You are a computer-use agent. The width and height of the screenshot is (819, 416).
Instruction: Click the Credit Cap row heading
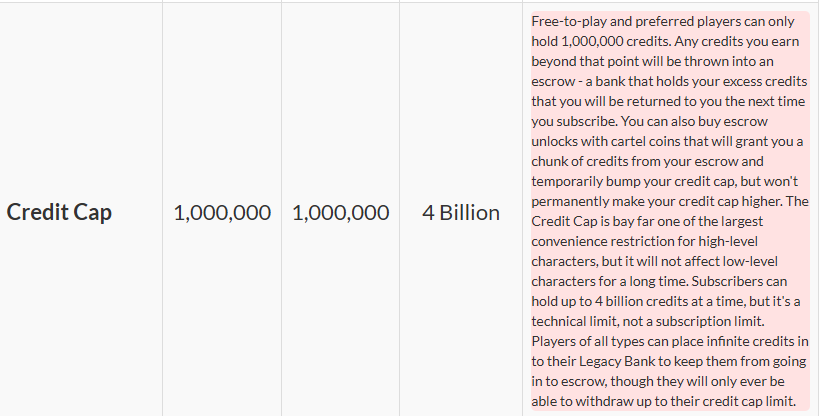pyautogui.click(x=59, y=212)
